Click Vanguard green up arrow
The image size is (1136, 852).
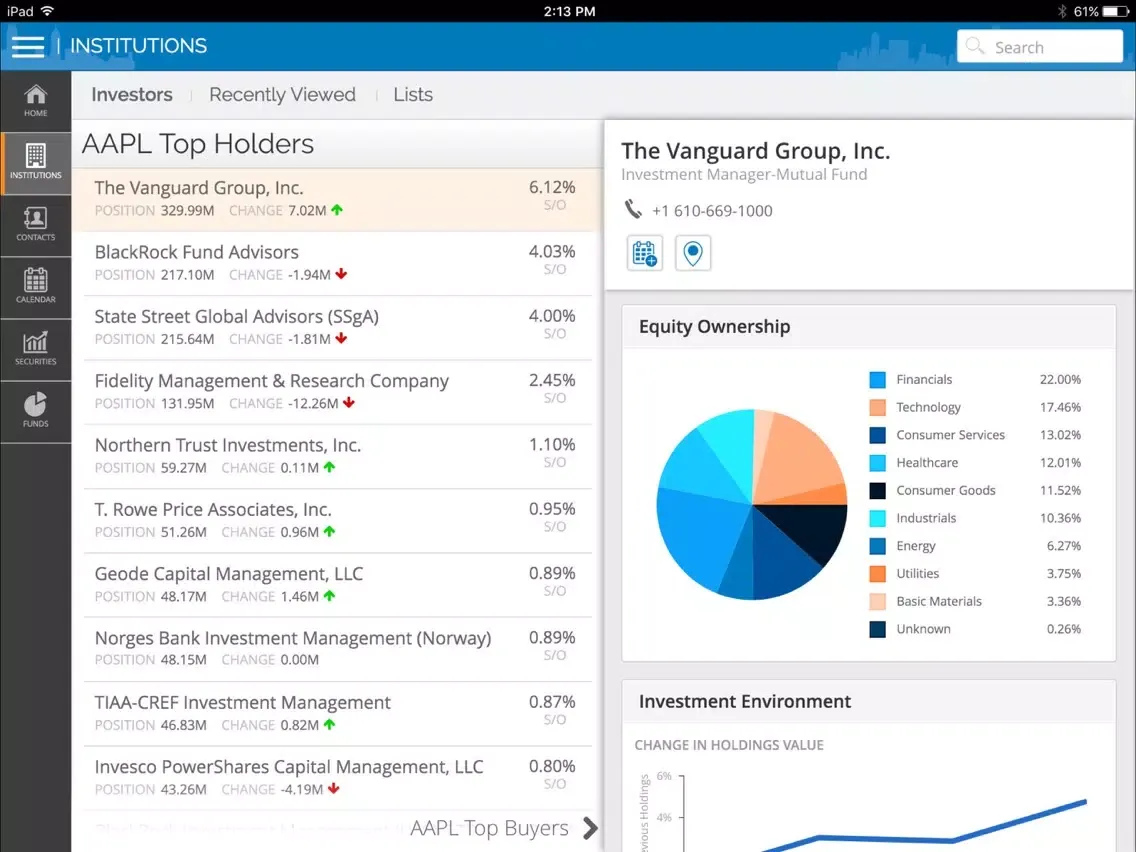(337, 210)
